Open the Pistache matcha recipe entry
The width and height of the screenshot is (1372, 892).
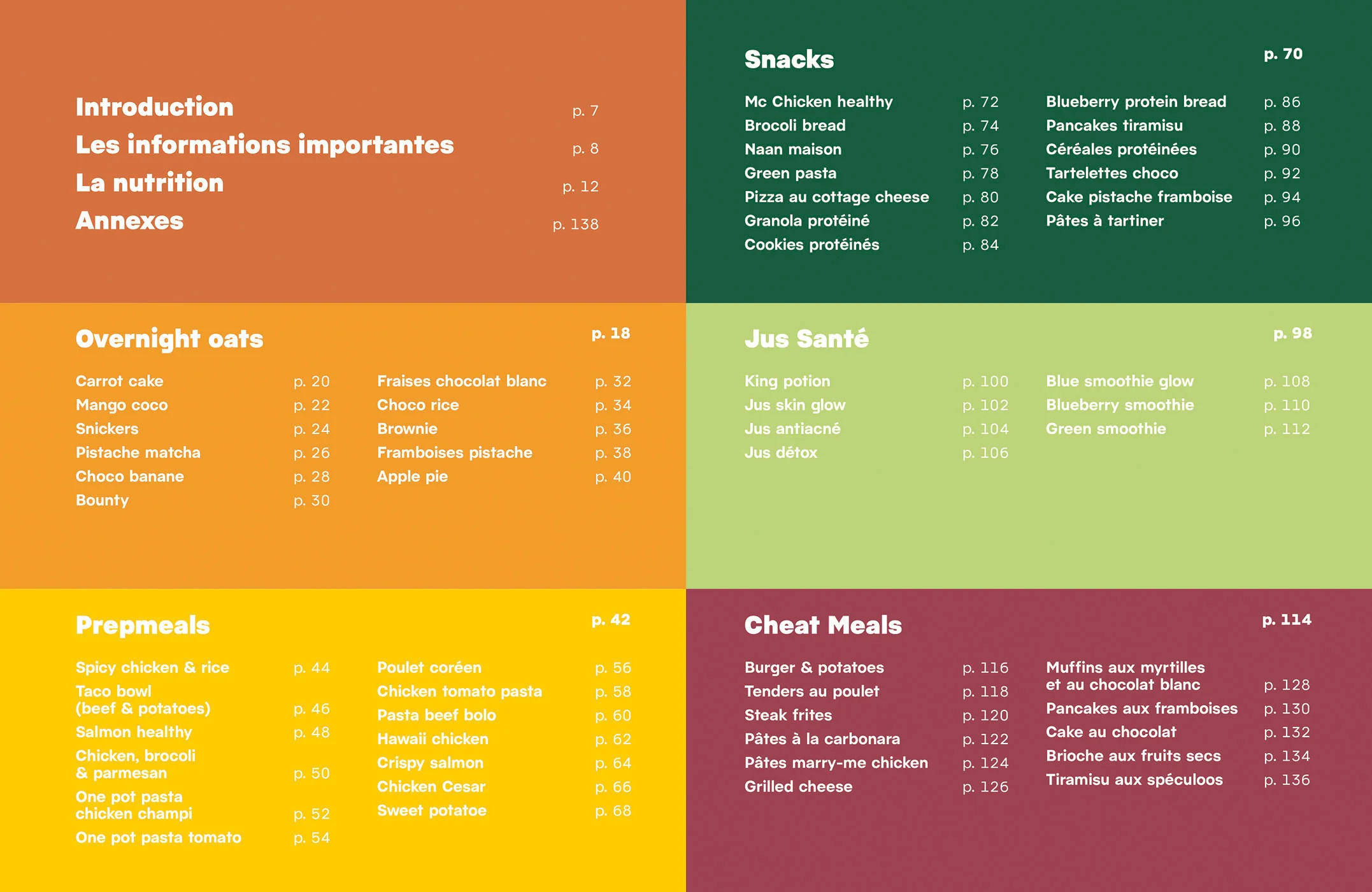(138, 452)
